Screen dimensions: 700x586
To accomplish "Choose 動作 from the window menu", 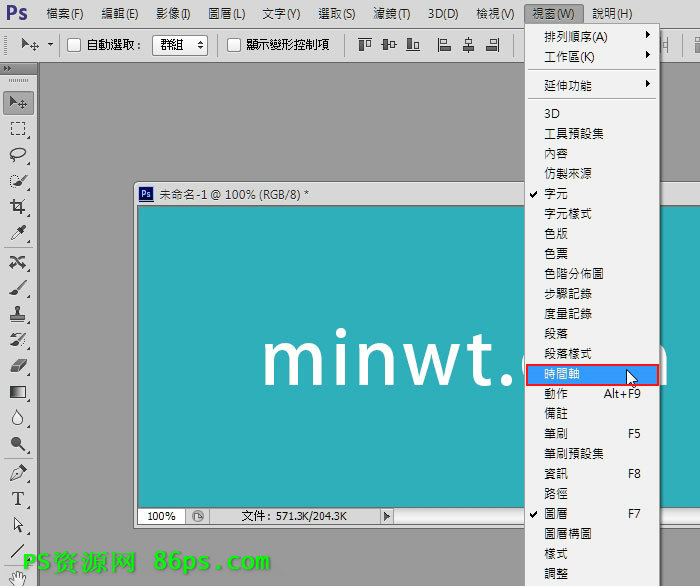I will [592, 394].
